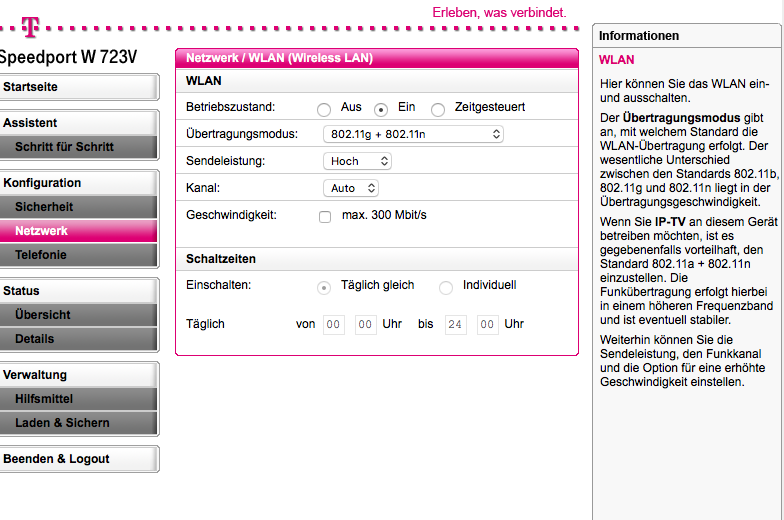
Task: Go to the Hilfsmittel page
Action: [78, 399]
